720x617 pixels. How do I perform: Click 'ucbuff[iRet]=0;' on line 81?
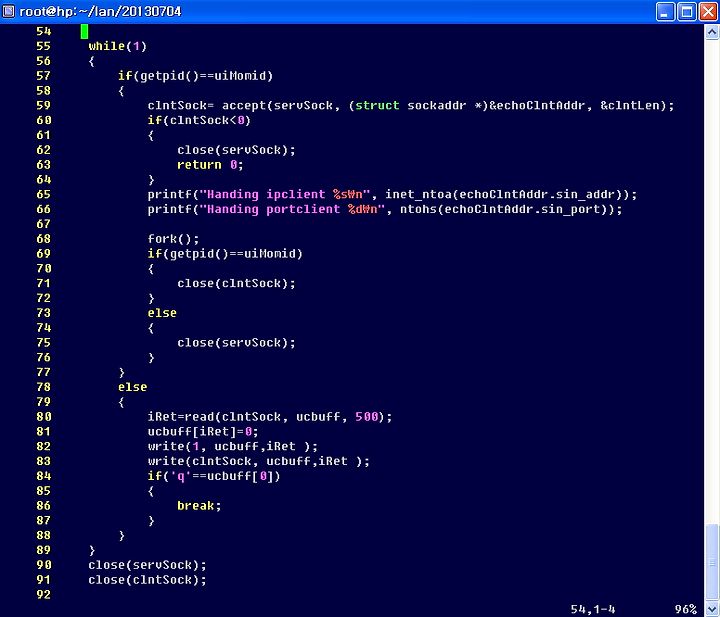point(203,432)
